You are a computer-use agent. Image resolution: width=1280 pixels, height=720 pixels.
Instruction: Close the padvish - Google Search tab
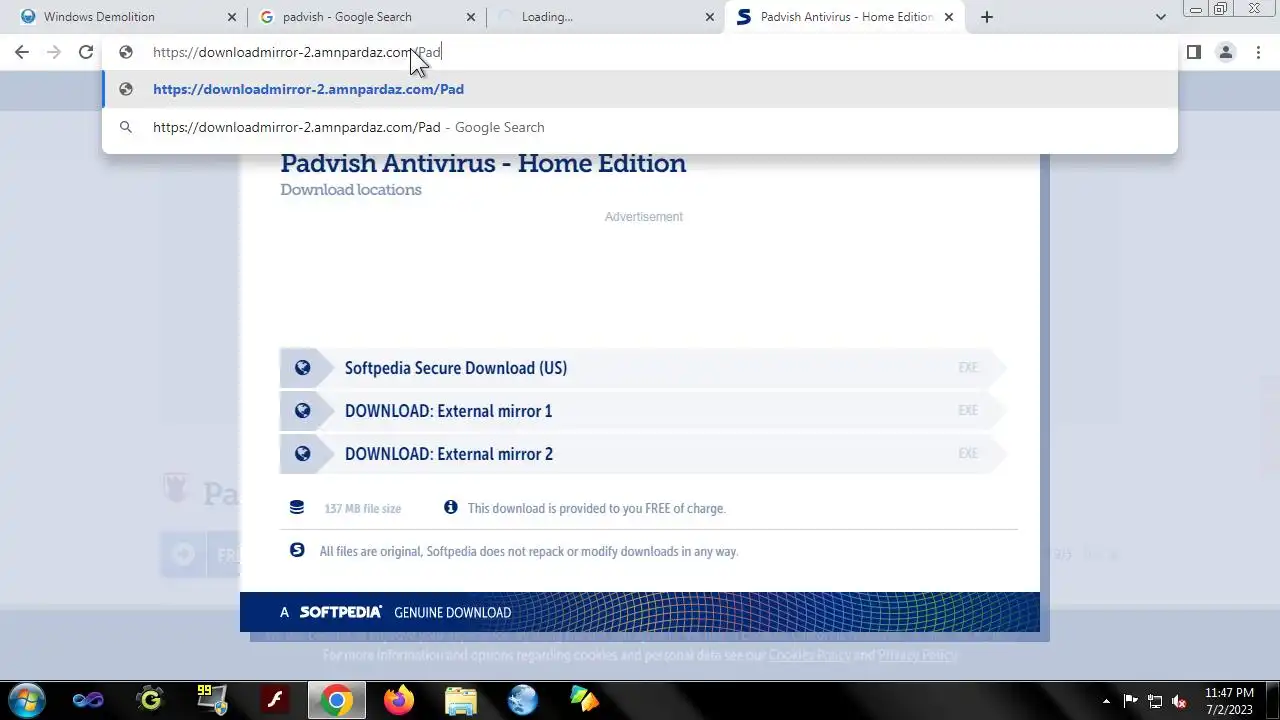tap(471, 17)
